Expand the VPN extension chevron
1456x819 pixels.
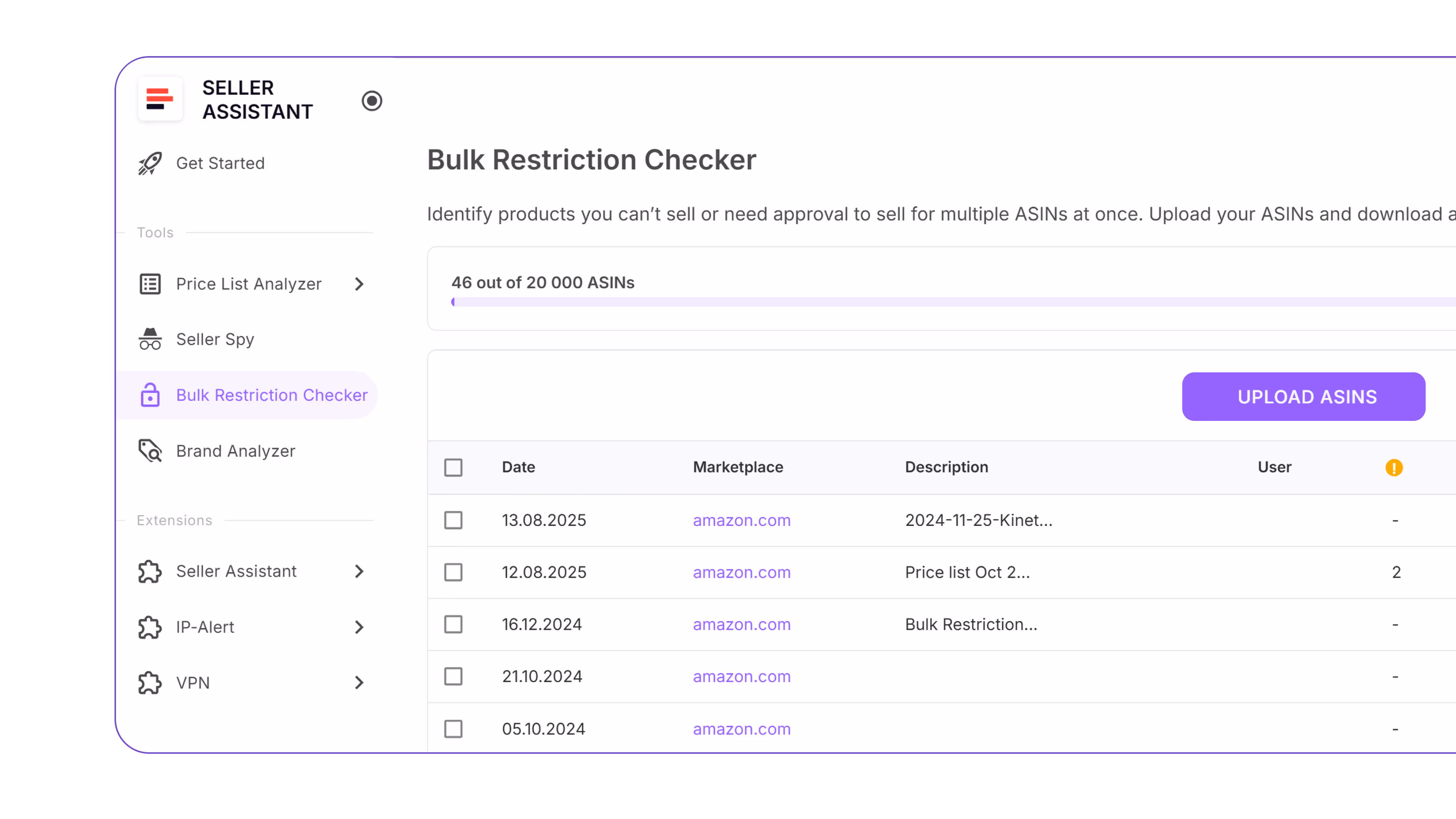click(359, 683)
